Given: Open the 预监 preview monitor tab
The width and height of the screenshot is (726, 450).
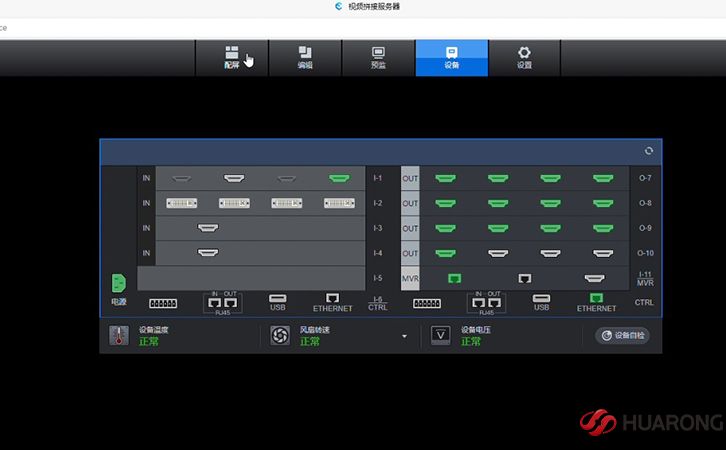Looking at the screenshot, I should [378, 57].
